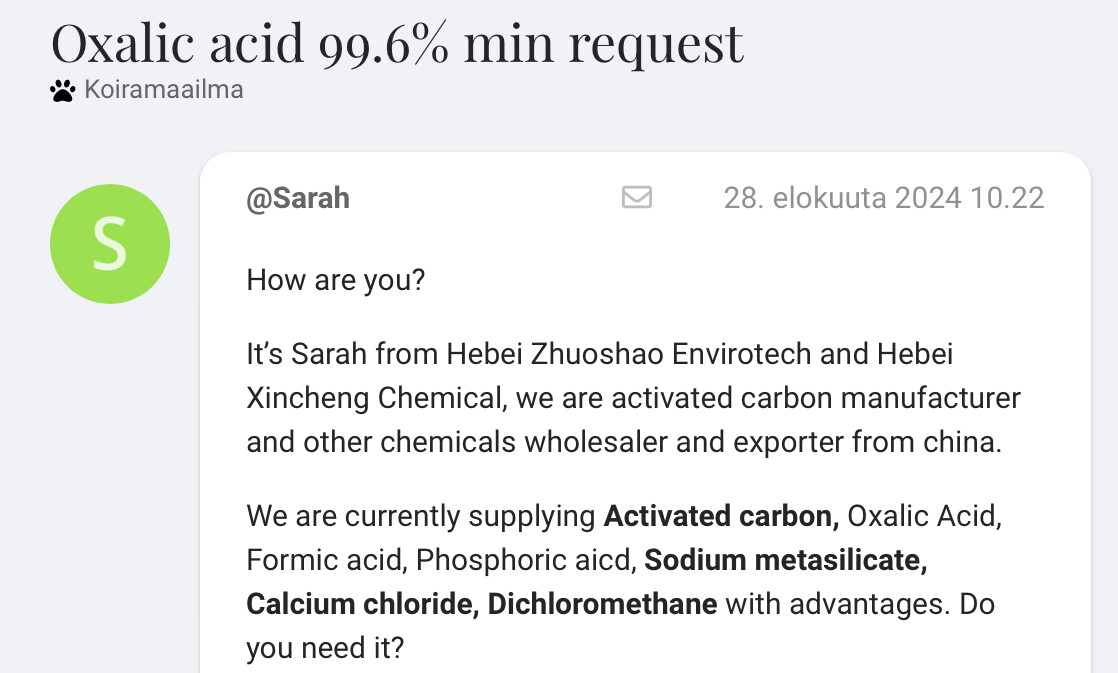Click Sarah's green S avatar

tap(110, 244)
